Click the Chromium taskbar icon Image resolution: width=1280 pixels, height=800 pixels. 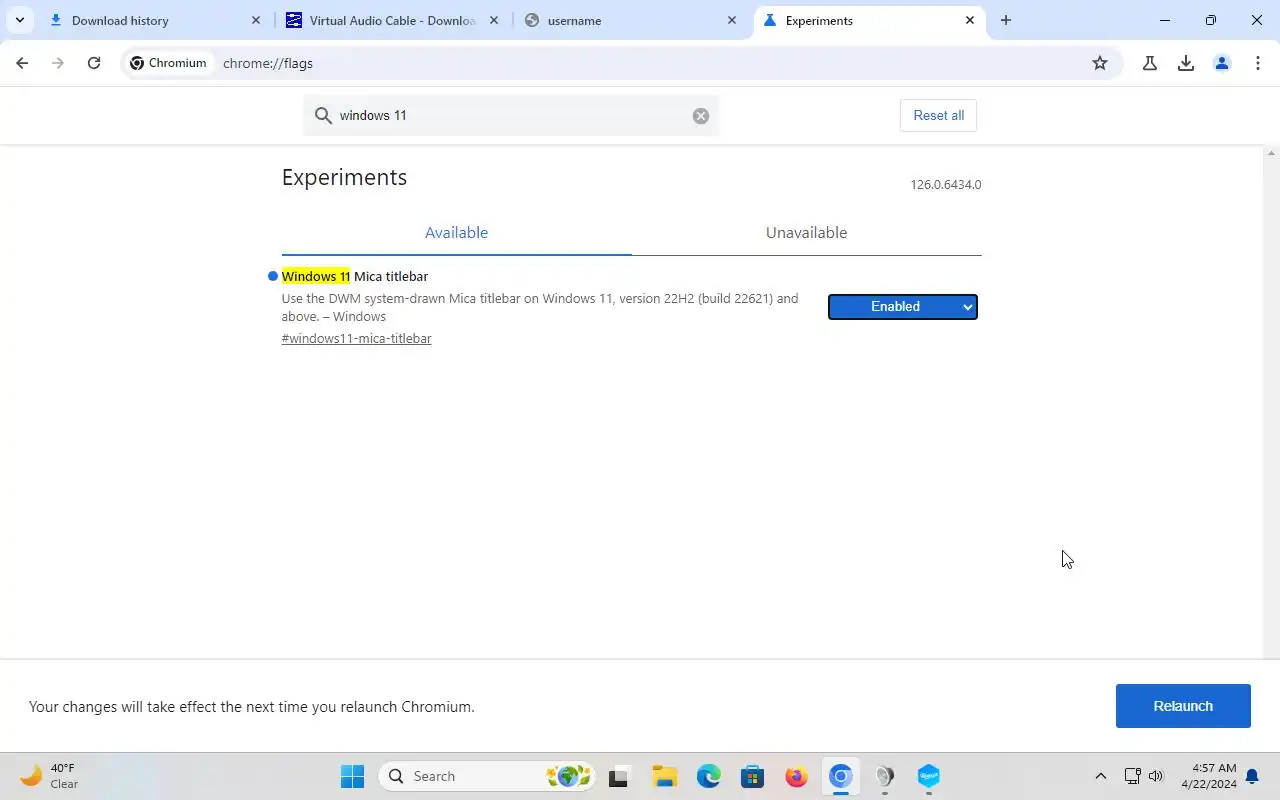tap(840, 776)
